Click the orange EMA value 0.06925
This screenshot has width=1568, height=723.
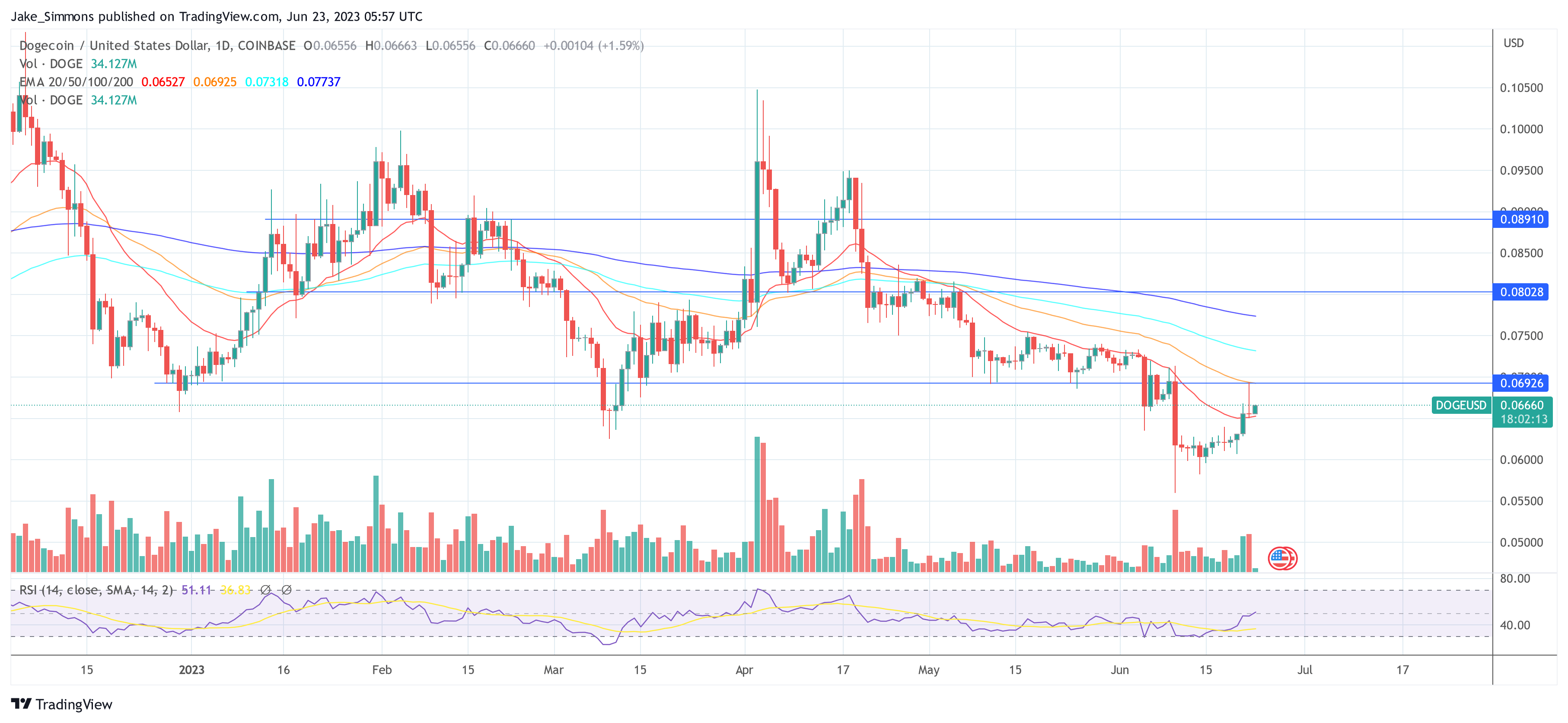click(x=214, y=82)
